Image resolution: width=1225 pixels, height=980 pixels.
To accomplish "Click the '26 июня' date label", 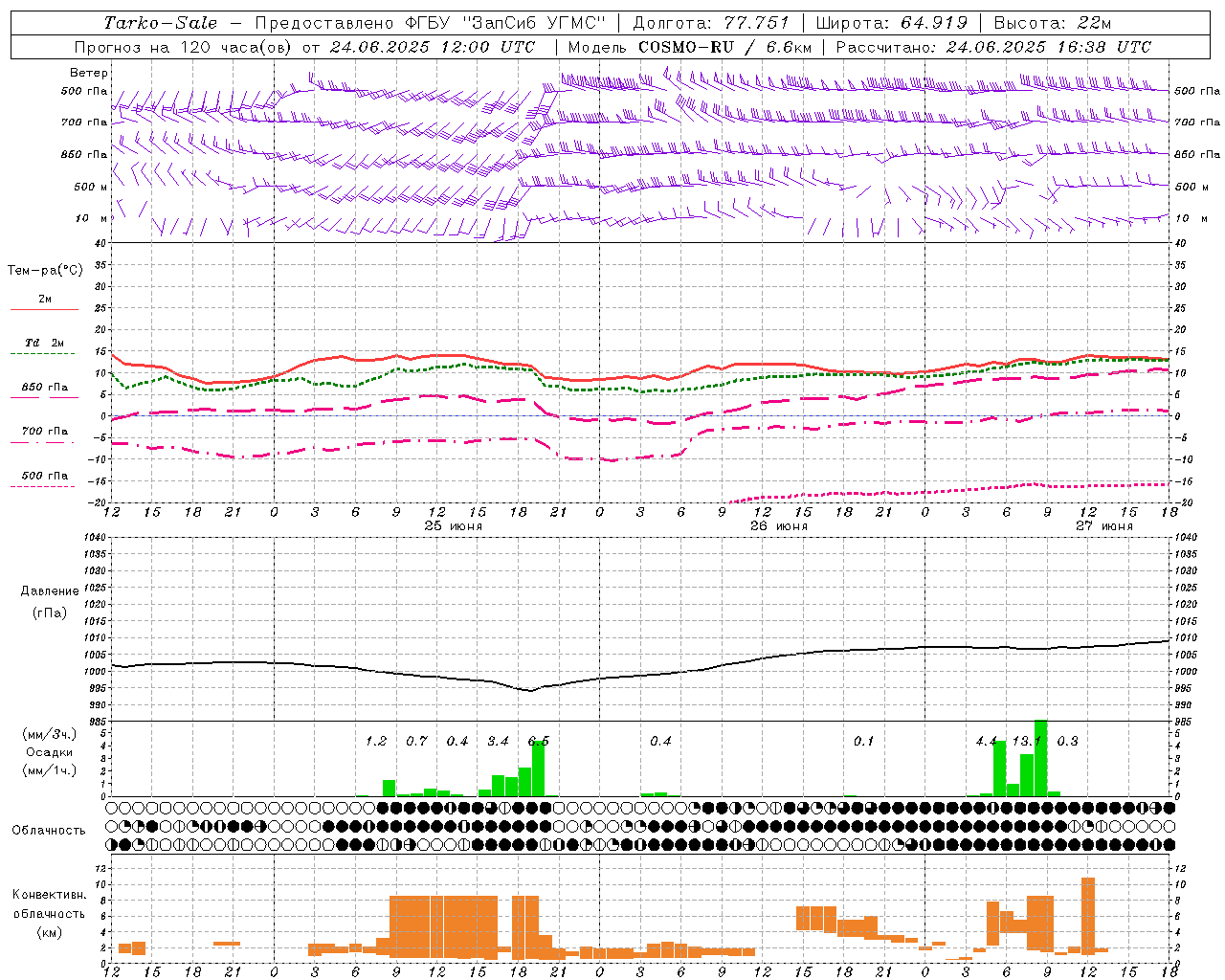I will click(778, 526).
